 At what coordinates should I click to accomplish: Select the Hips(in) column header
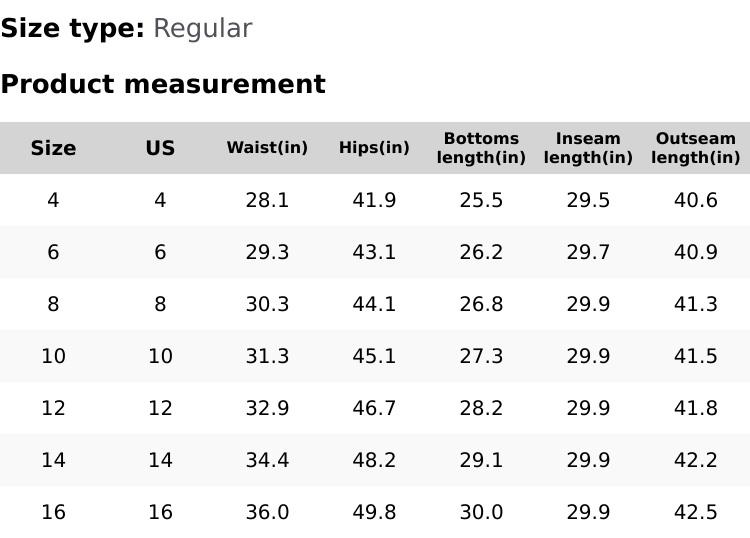[x=374, y=148]
